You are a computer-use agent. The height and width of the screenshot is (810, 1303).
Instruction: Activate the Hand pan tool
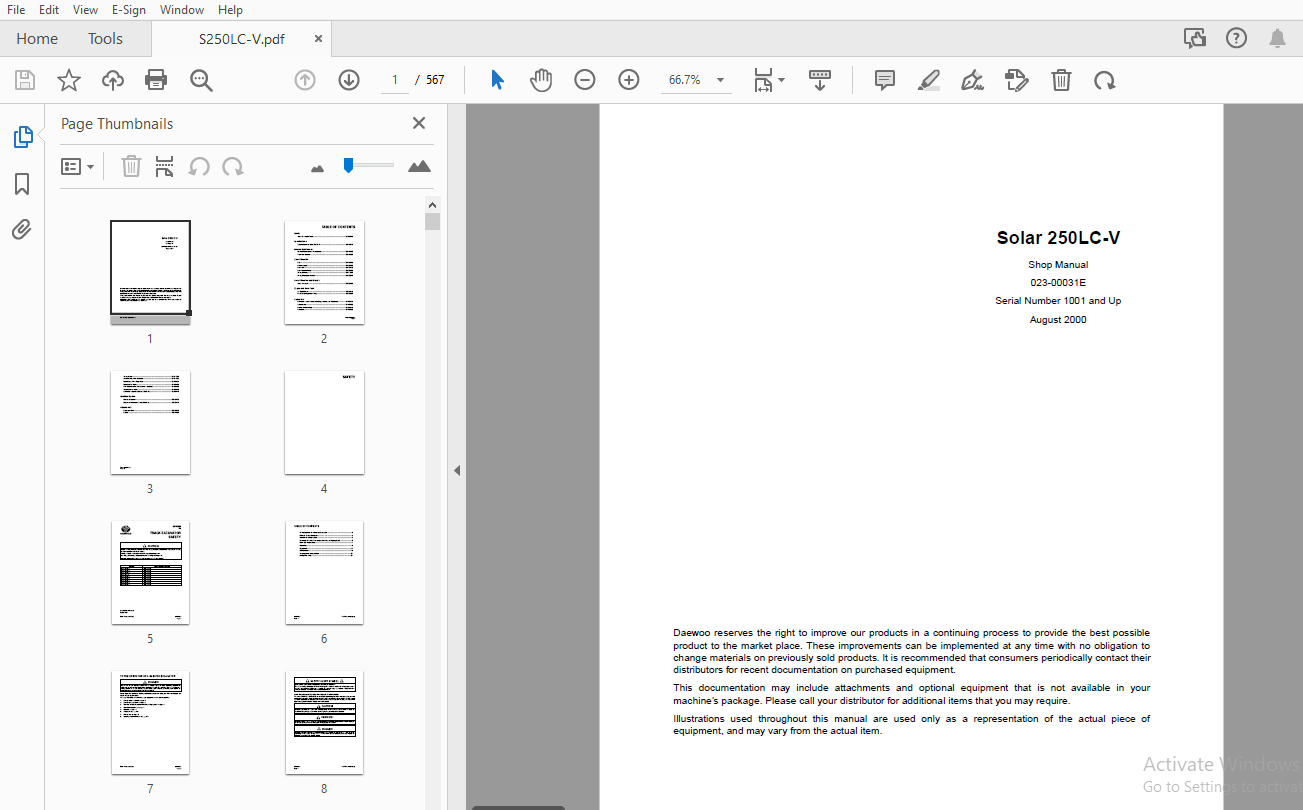[541, 80]
